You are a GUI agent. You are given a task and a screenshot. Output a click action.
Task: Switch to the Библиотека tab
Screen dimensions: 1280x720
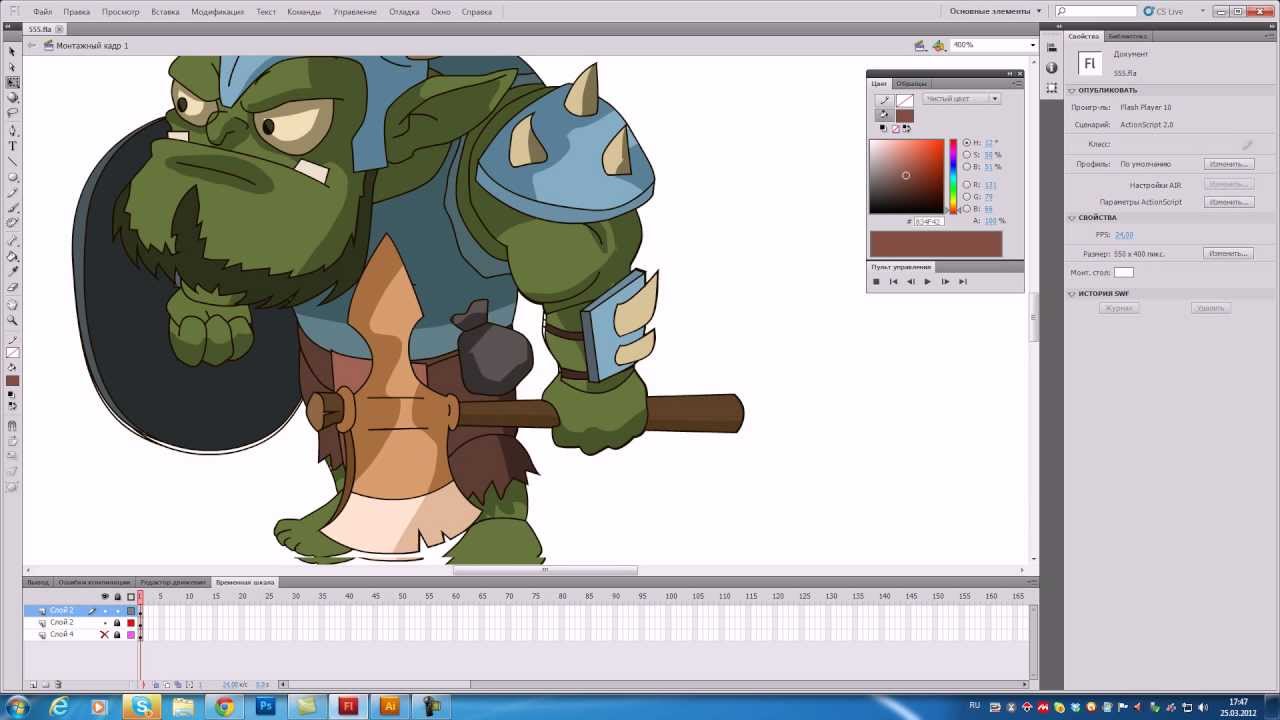point(1127,36)
